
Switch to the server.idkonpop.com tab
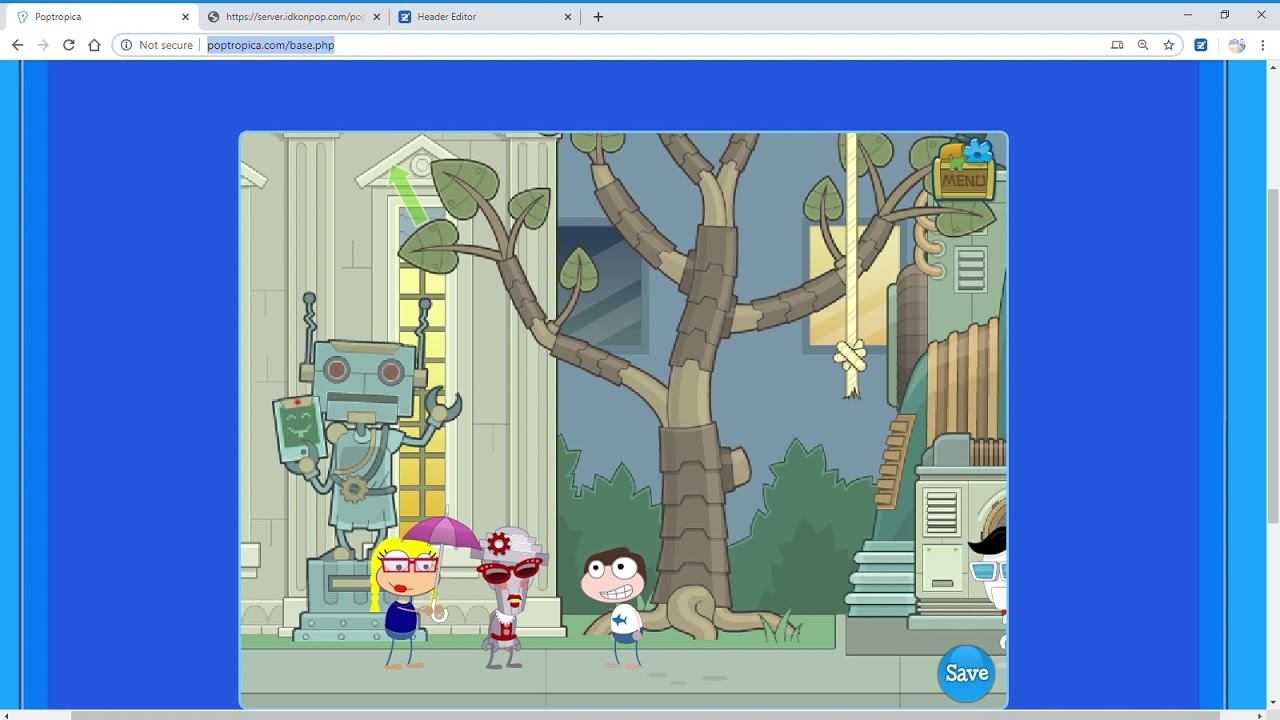pyautogui.click(x=293, y=17)
